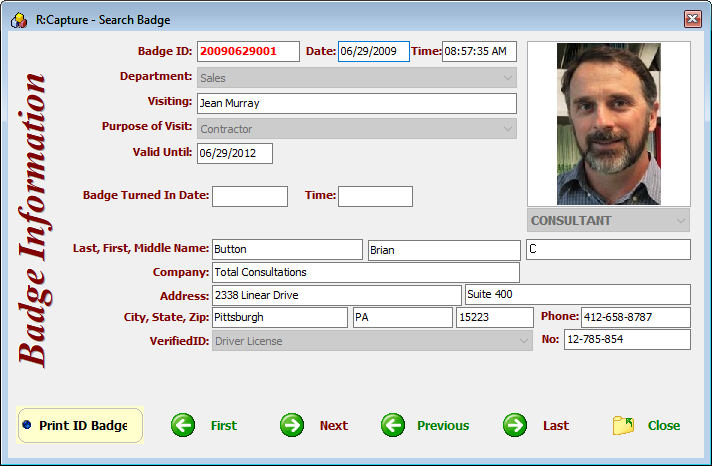Click the Suite 400 address field

(578, 294)
